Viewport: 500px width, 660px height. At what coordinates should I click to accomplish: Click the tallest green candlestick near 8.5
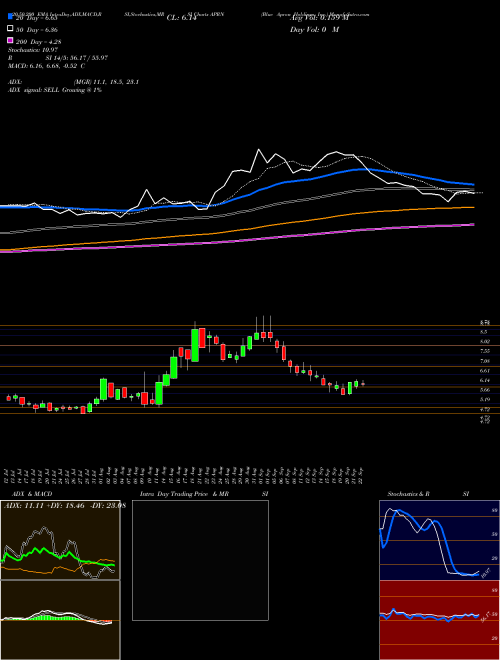195,345
